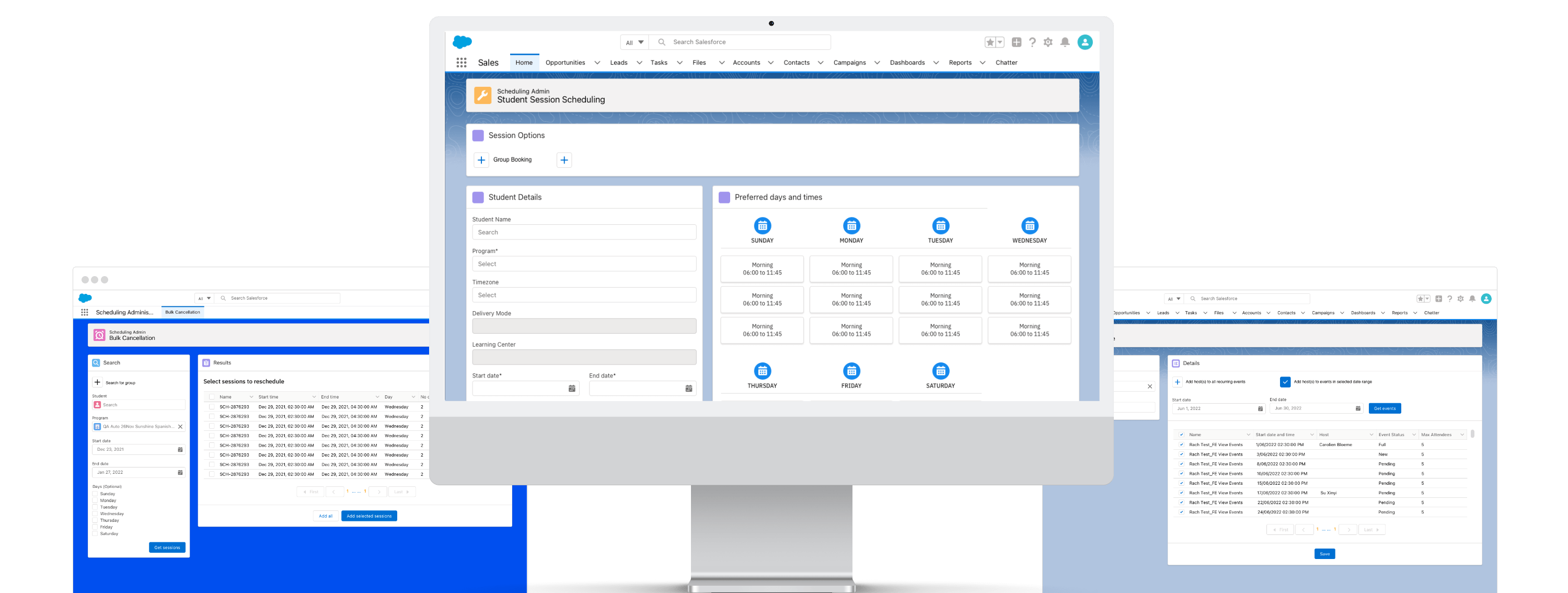1568x593 pixels.
Task: Expand Accounts chevron in center screen nav
Action: 770,63
